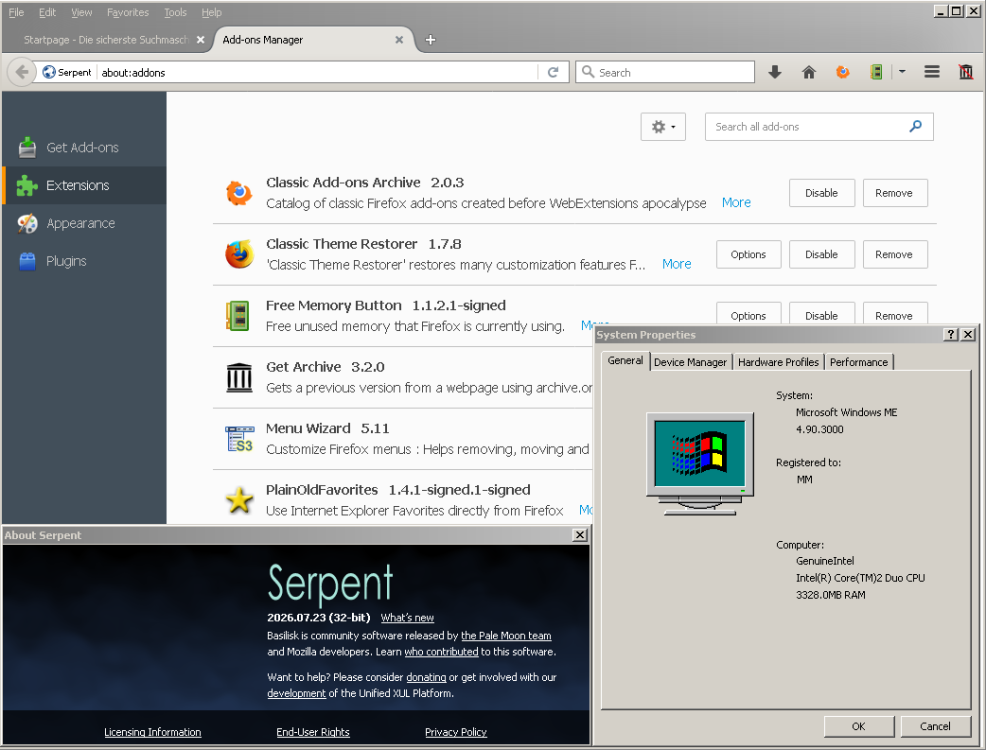The image size is (986, 750).
Task: Click OK in System Properties
Action: (x=859, y=726)
